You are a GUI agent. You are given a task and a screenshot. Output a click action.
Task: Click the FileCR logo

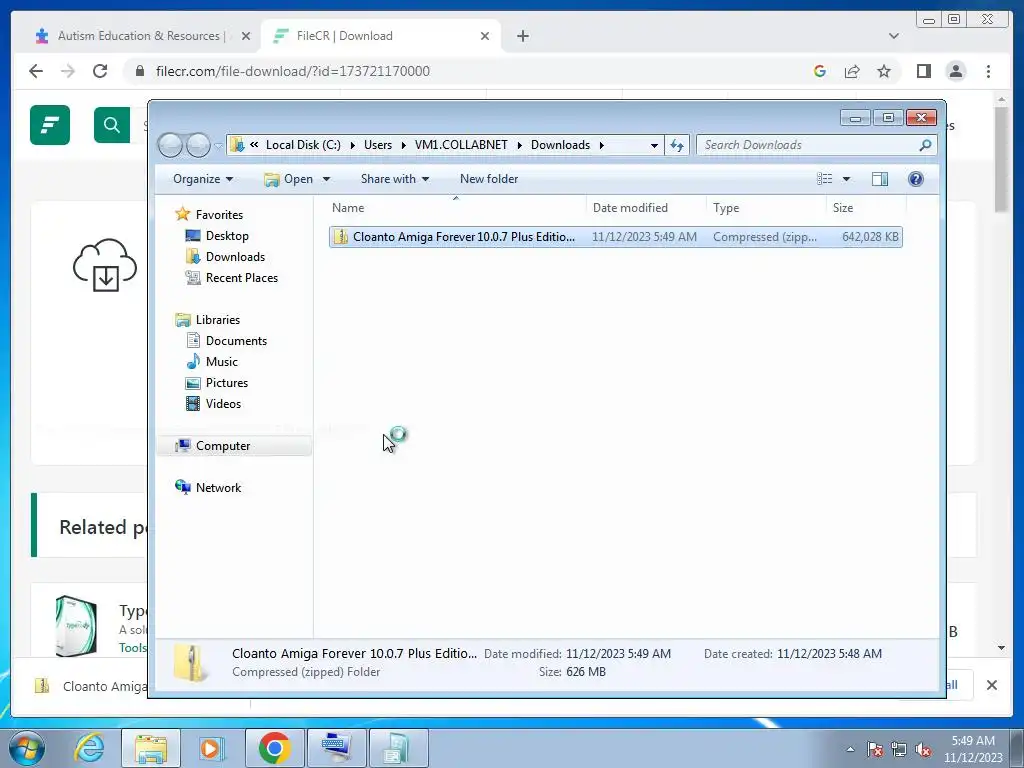pyautogui.click(x=50, y=125)
